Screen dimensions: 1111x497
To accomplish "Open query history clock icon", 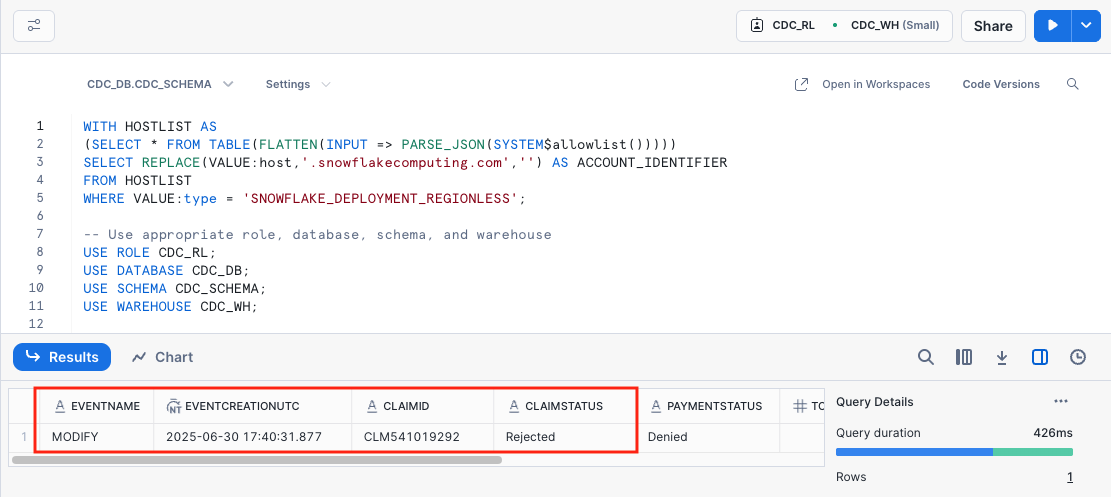I will (x=1078, y=357).
